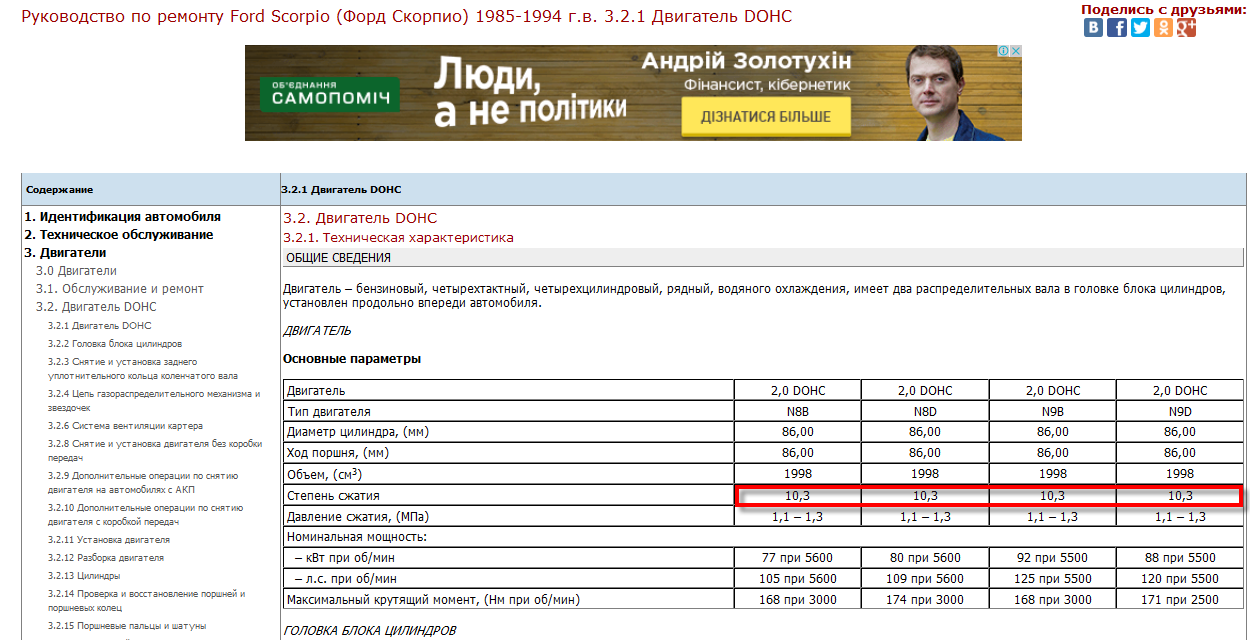1250x640 pixels.
Task: Open section 2. Техническое обслуживание
Action: (x=119, y=234)
